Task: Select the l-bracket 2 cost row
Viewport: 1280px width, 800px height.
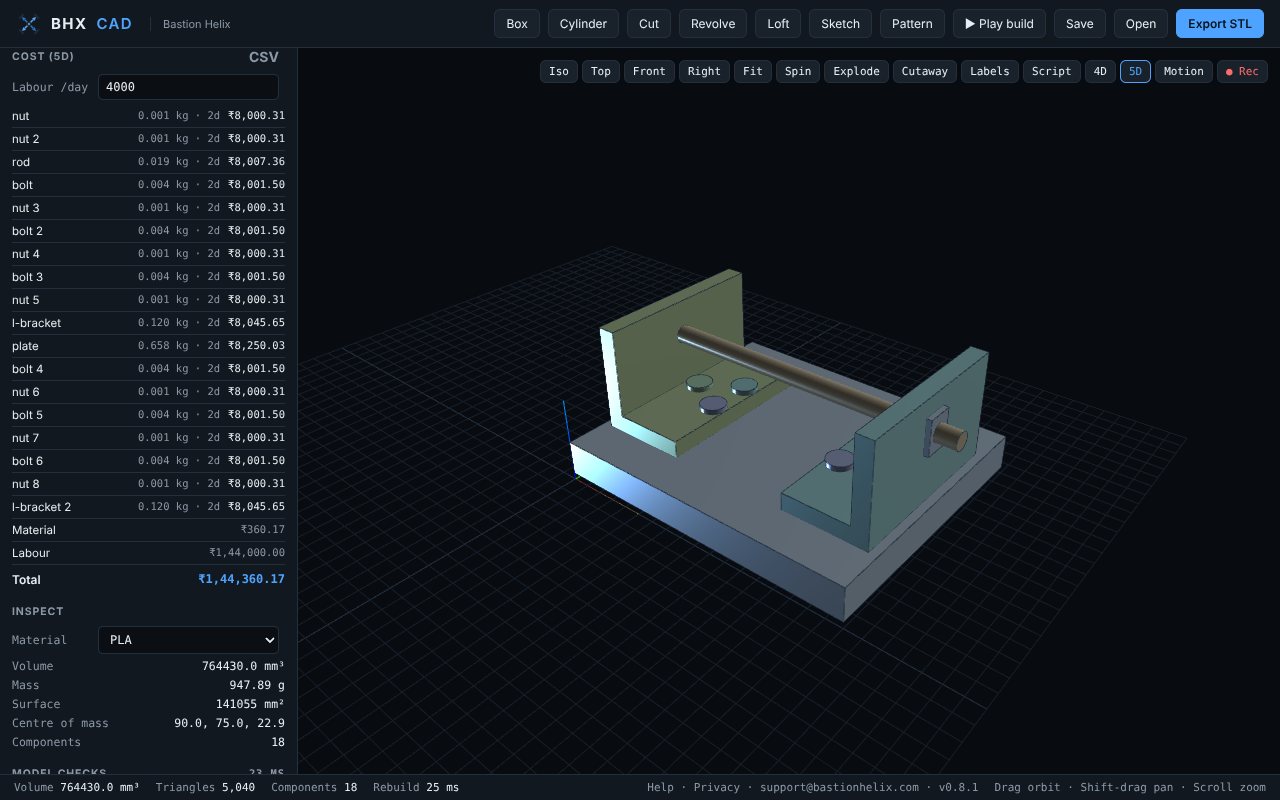Action: 148,507
